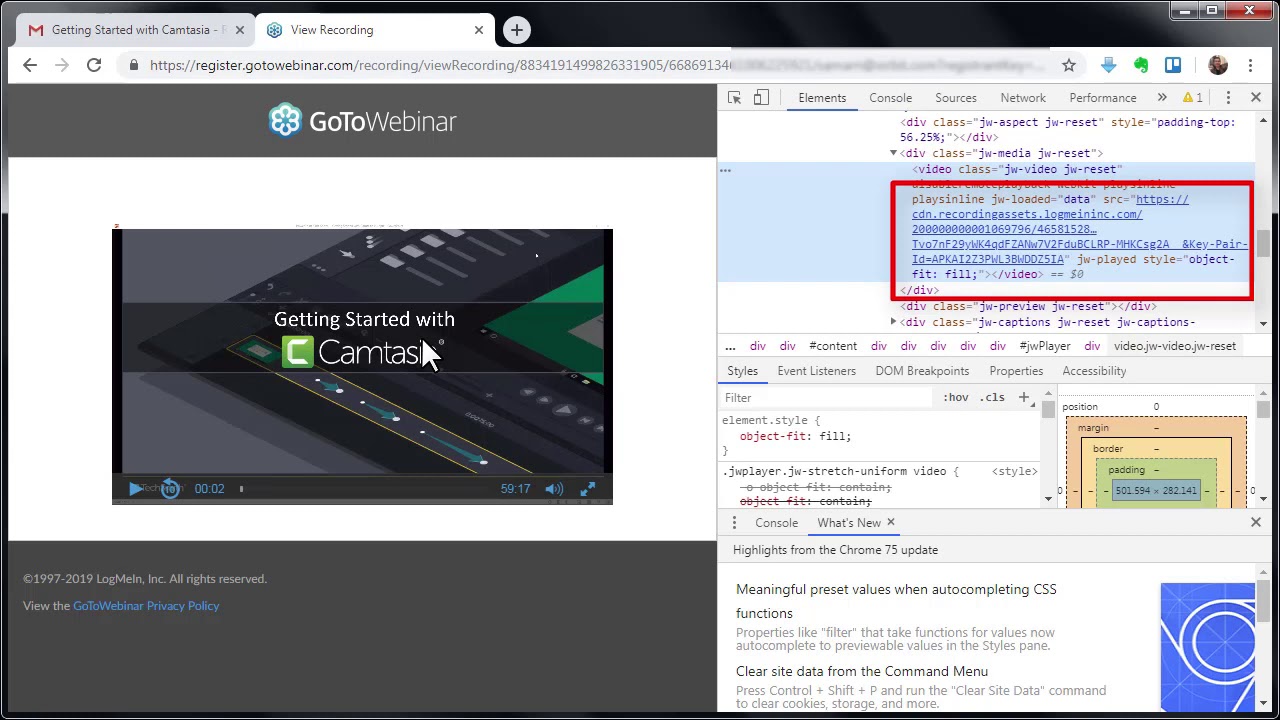Click the ellipsis beside the selected video node

(726, 171)
